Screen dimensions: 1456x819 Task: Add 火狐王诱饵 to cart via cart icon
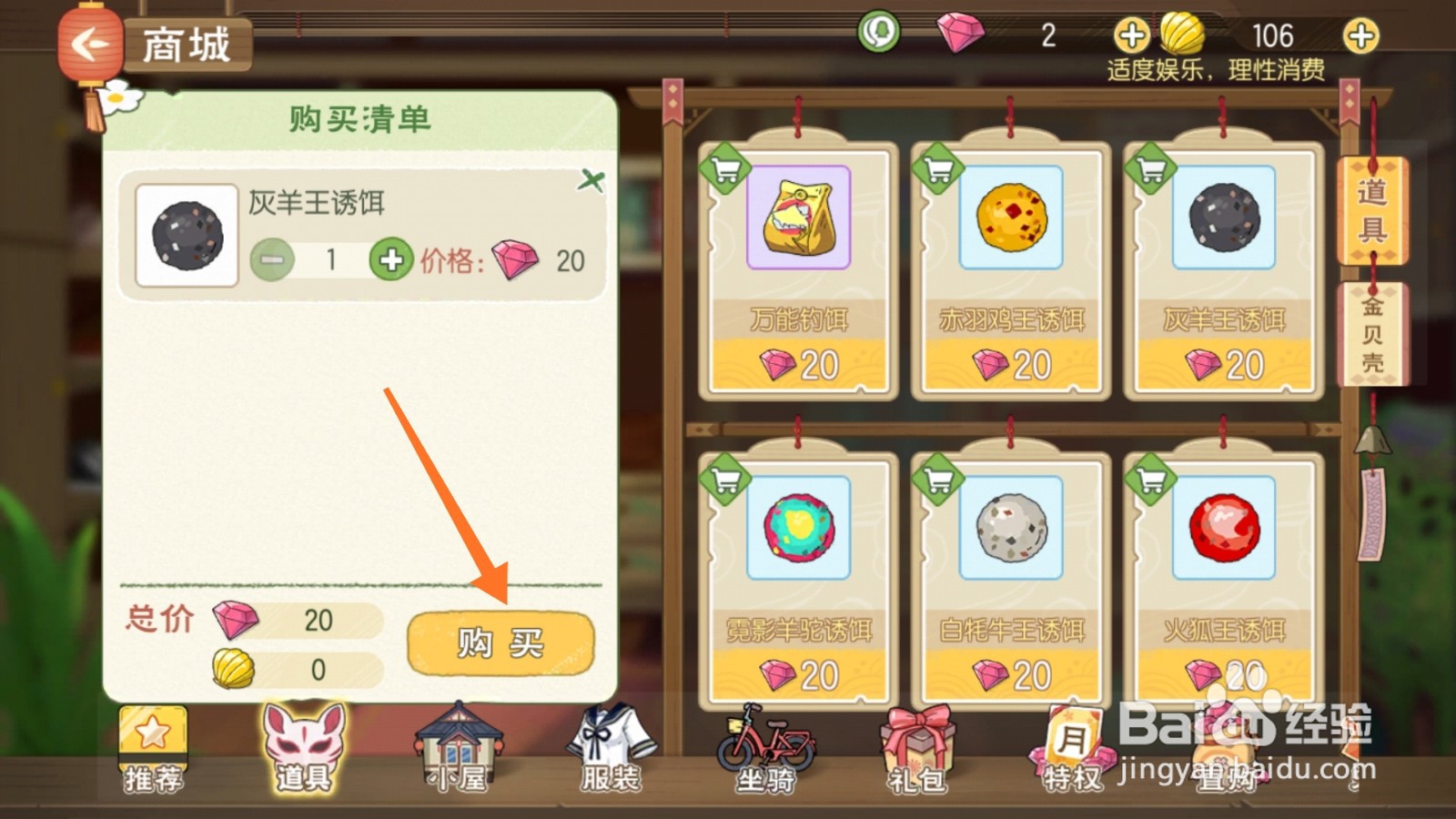coord(1150,479)
